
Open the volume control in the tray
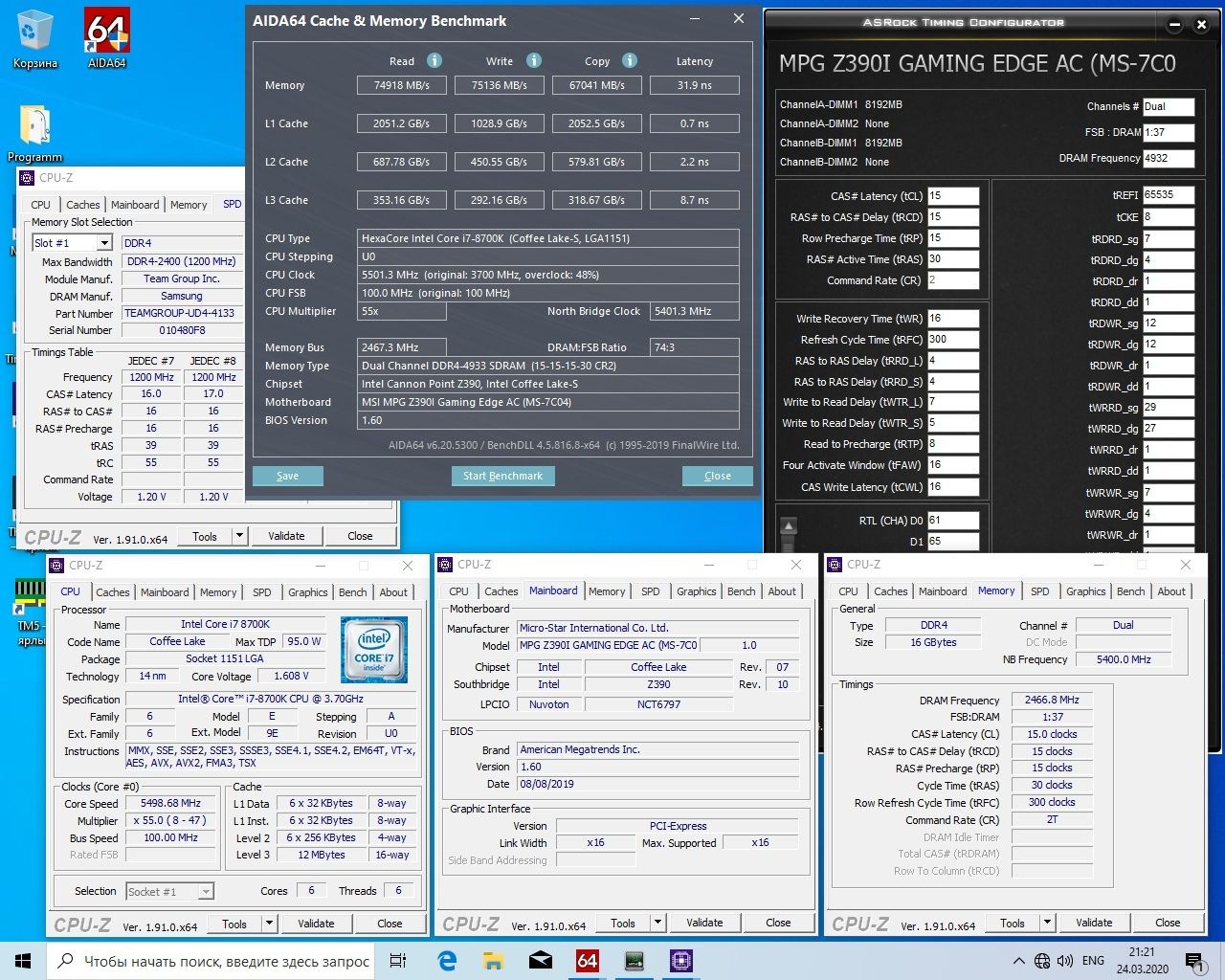click(x=1063, y=961)
